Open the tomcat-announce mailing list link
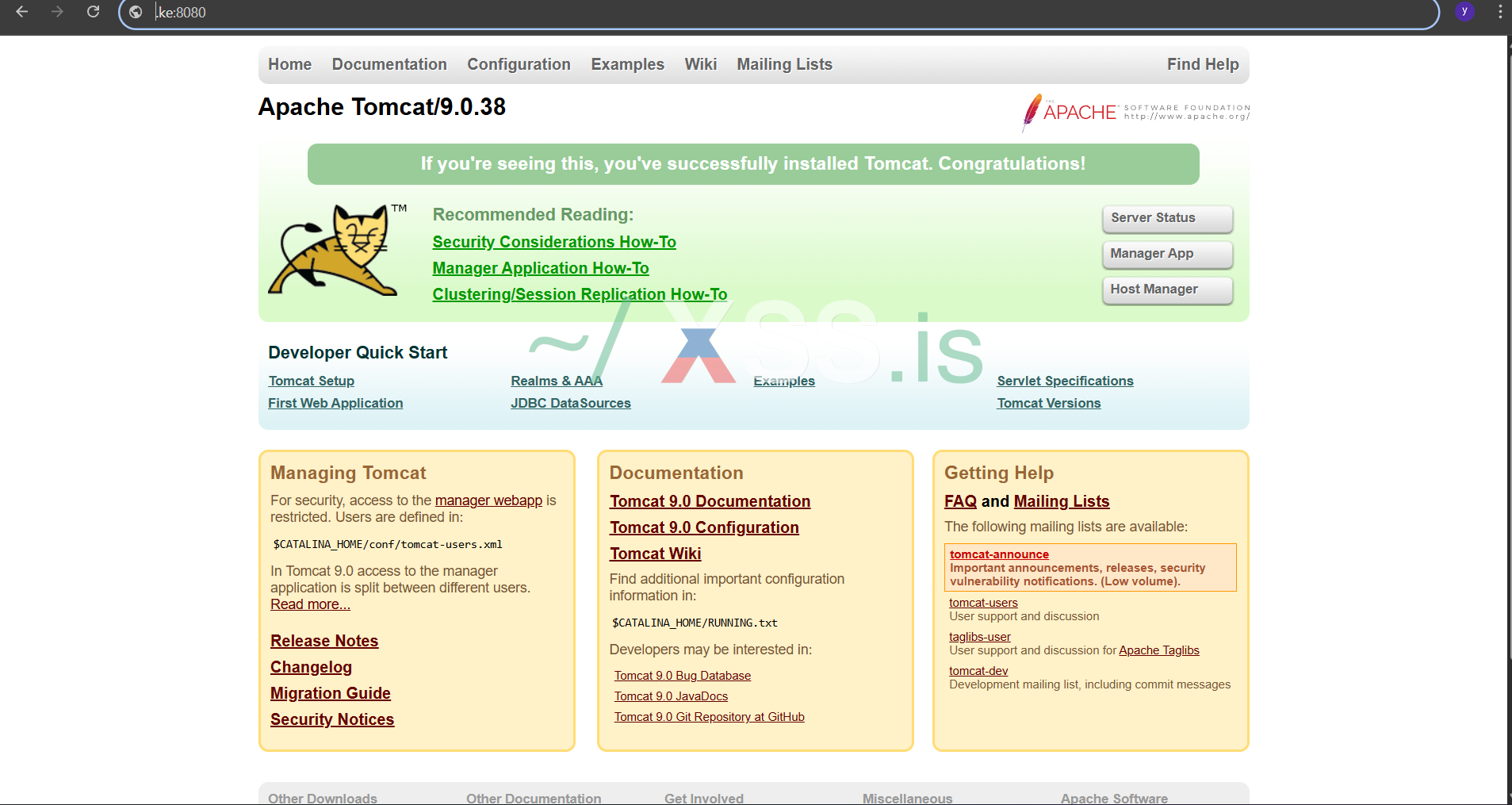Screen dimensions: 1512x805 click(999, 554)
